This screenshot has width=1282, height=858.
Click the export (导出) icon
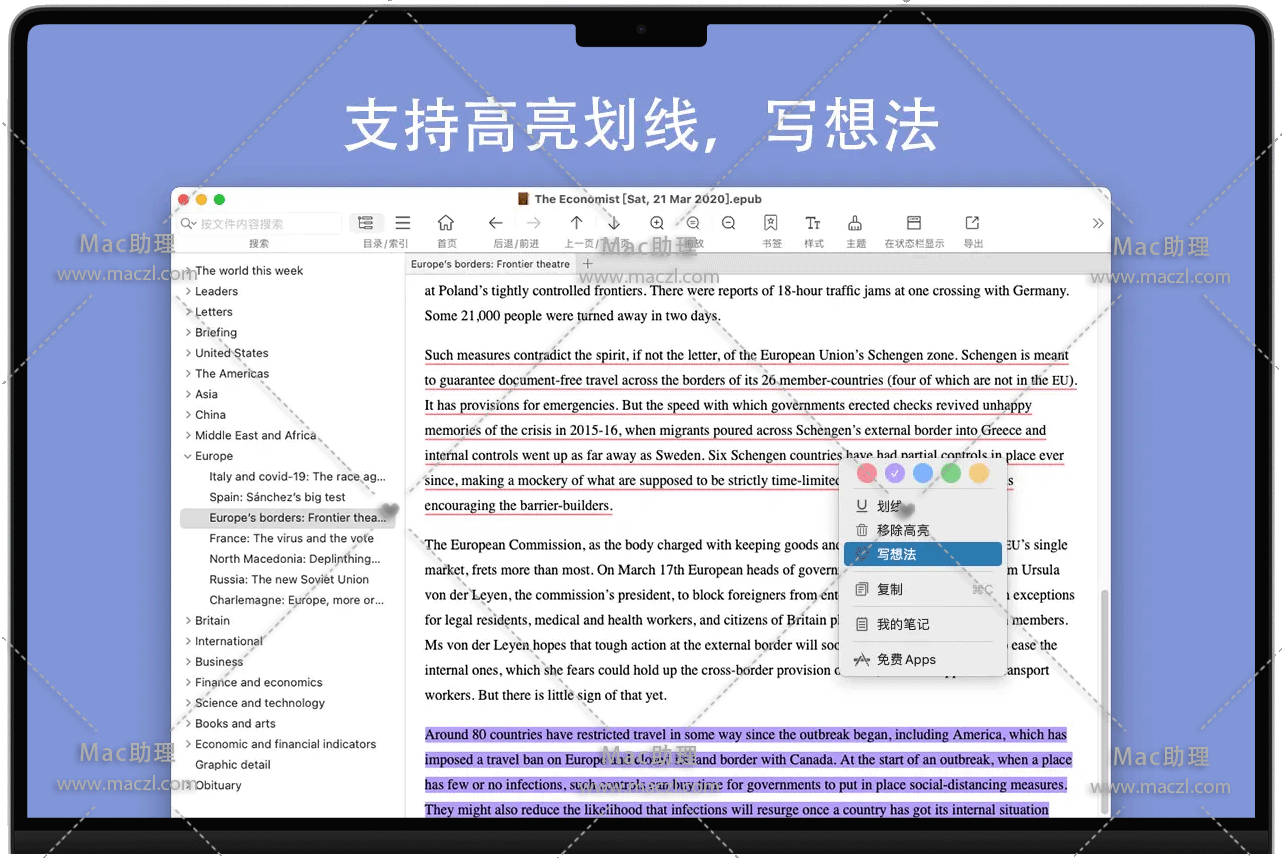(972, 223)
